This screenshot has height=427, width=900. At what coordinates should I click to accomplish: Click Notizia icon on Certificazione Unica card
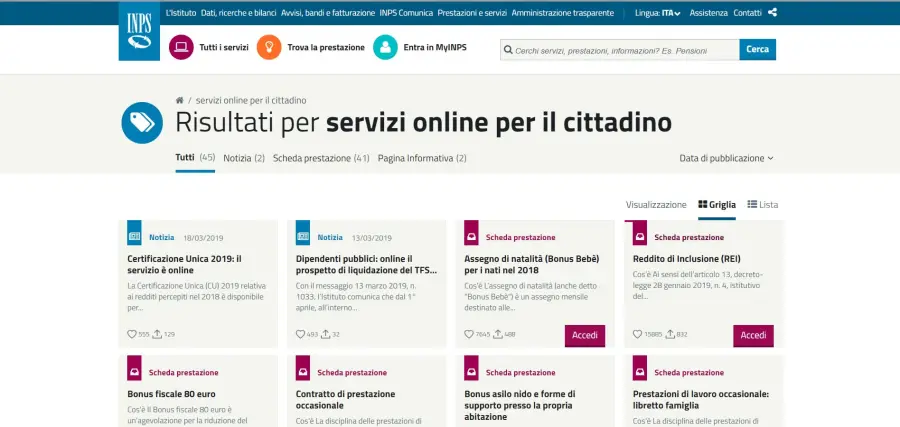tap(134, 233)
